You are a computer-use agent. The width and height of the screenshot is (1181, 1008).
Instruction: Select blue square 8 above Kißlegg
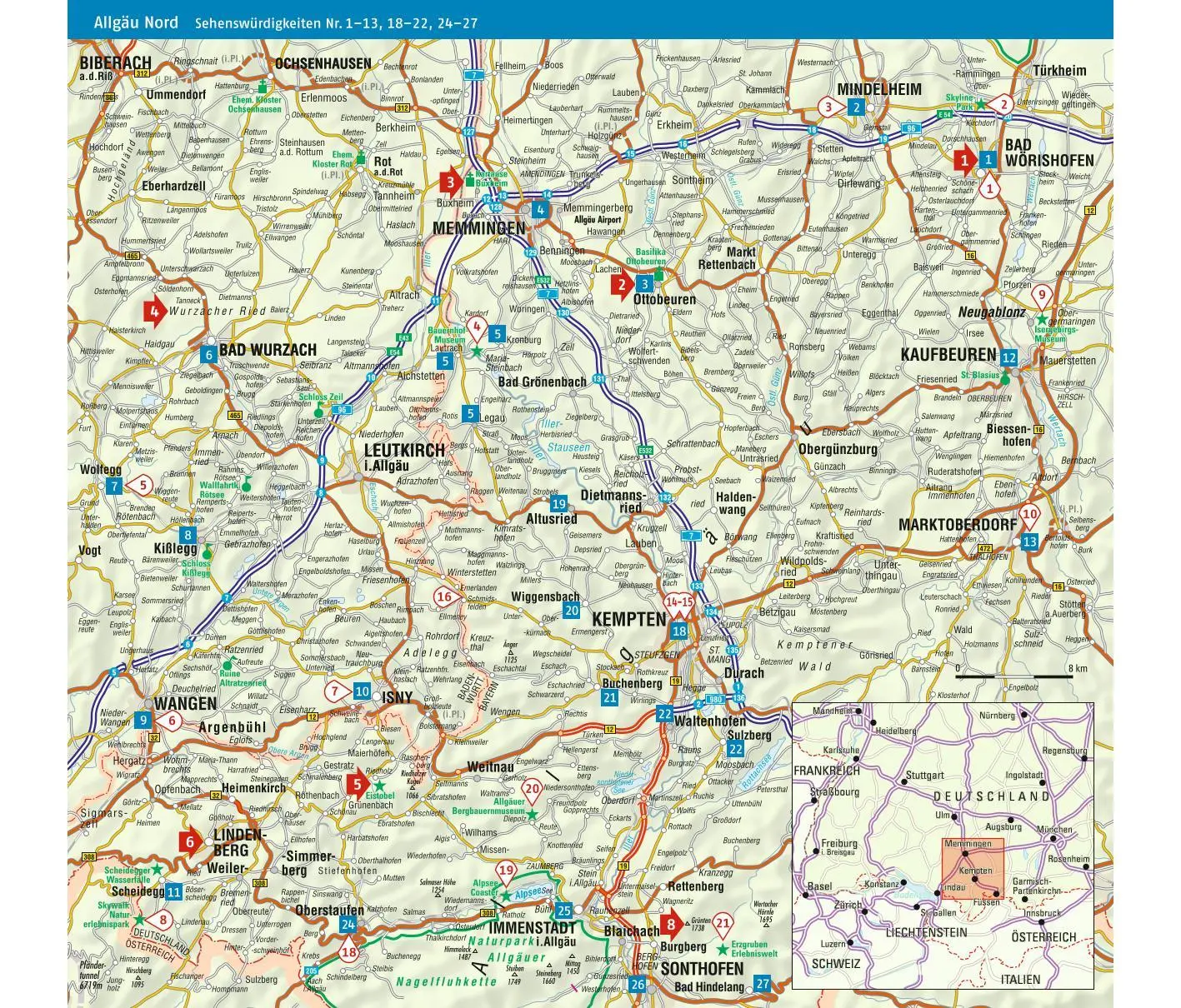tap(188, 536)
